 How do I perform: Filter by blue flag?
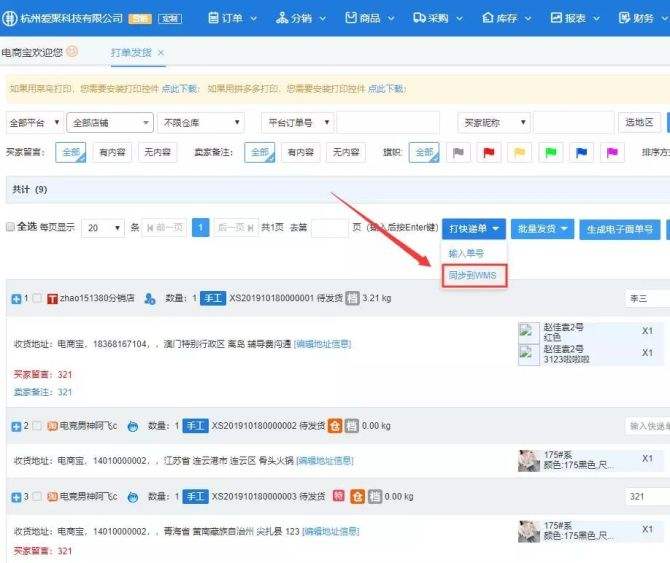coord(582,152)
